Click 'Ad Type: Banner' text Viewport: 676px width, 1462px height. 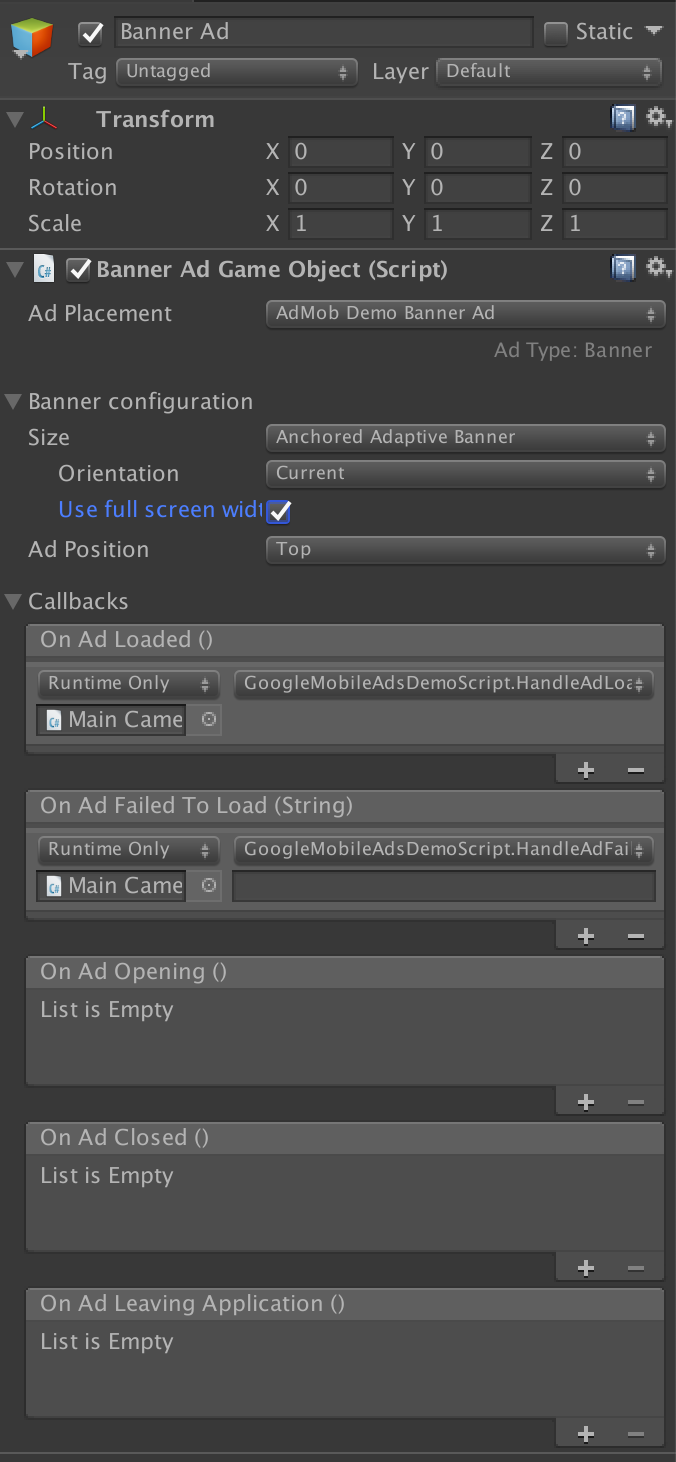tap(573, 351)
